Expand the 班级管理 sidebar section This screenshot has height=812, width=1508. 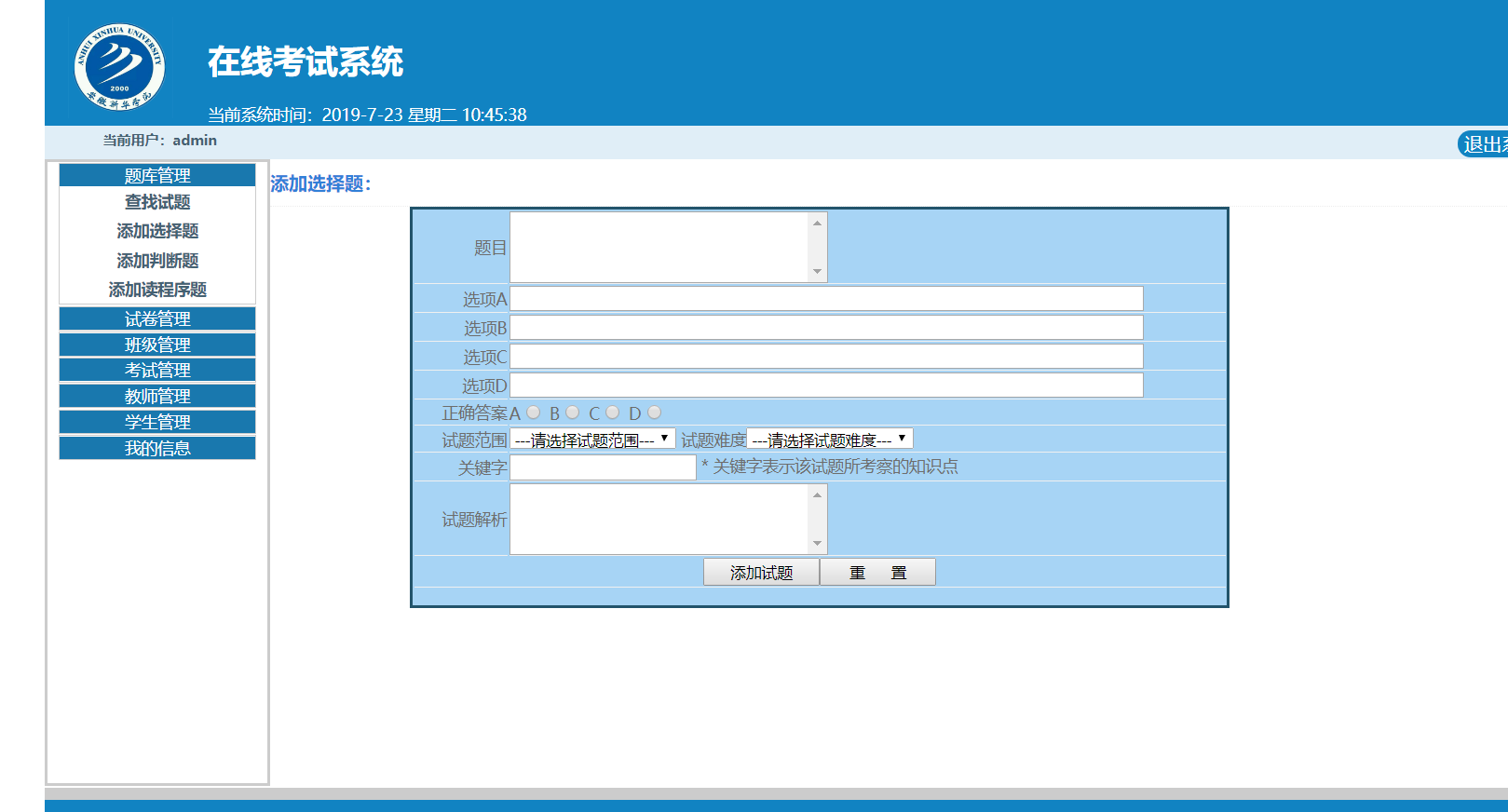point(157,345)
